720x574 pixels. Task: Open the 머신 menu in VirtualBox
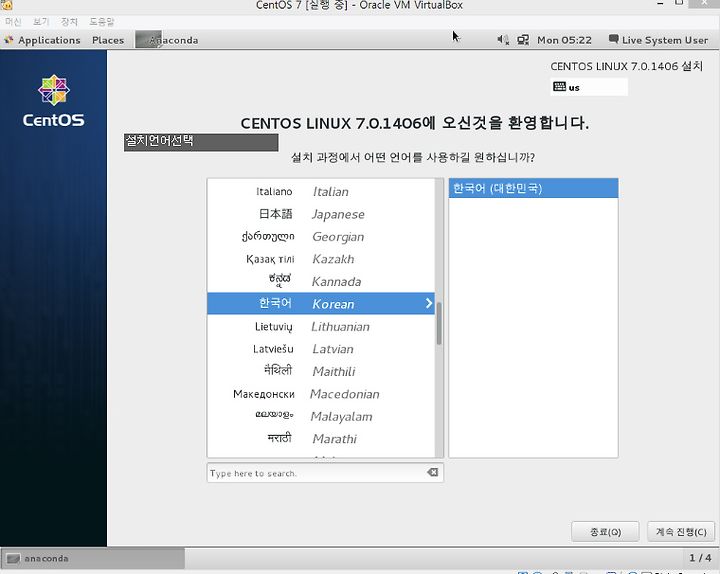(x=13, y=22)
